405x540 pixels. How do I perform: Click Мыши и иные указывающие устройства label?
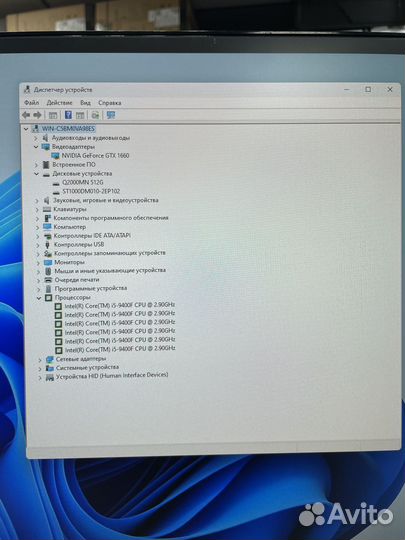(x=110, y=271)
